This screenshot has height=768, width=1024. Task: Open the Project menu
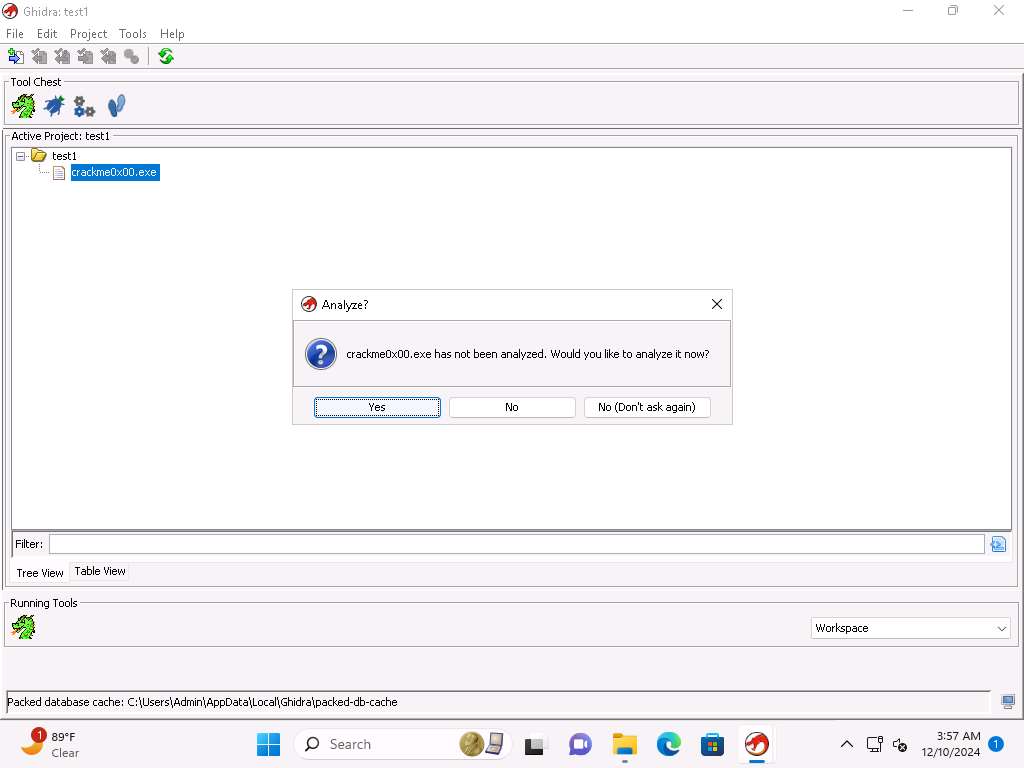(x=88, y=34)
